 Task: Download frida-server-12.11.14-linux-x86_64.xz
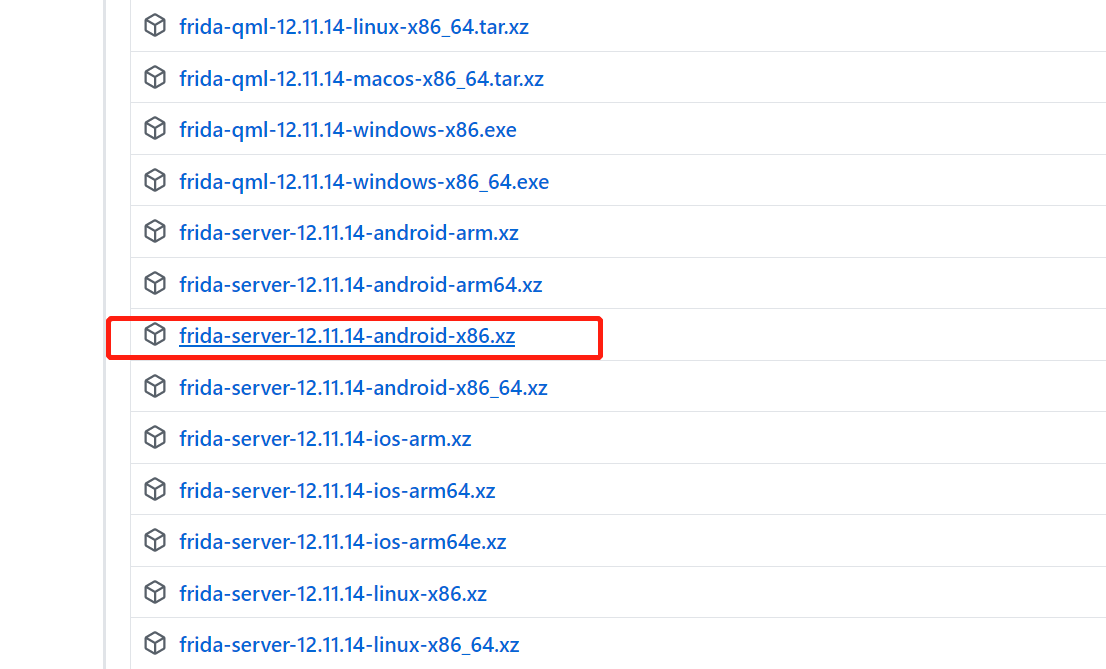click(x=350, y=643)
